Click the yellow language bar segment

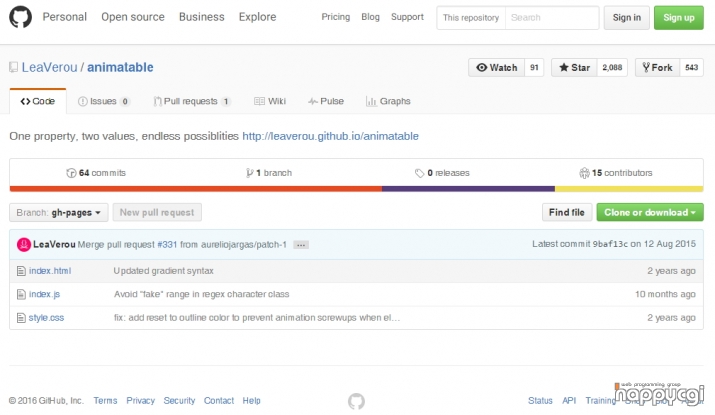click(x=629, y=189)
